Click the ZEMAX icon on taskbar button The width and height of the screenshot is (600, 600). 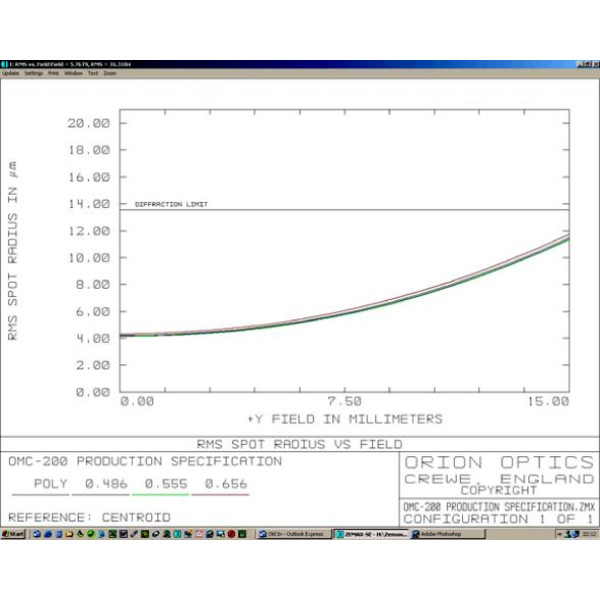click(340, 535)
